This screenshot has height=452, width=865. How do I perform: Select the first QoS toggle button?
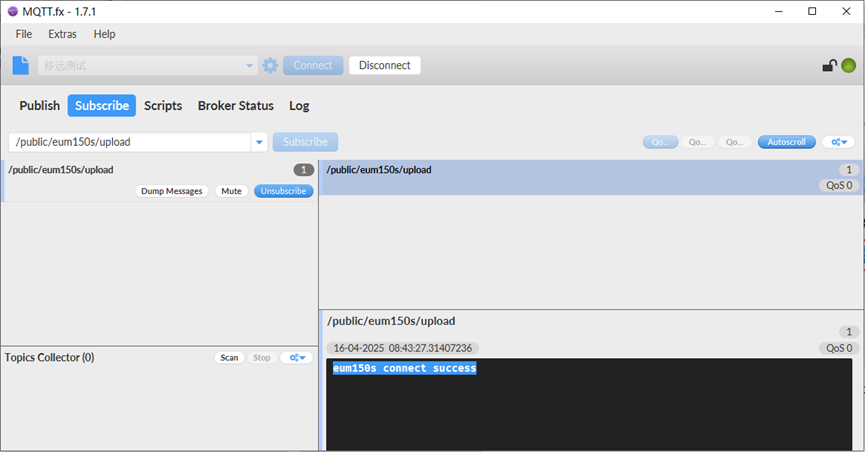pyautogui.click(x=660, y=142)
